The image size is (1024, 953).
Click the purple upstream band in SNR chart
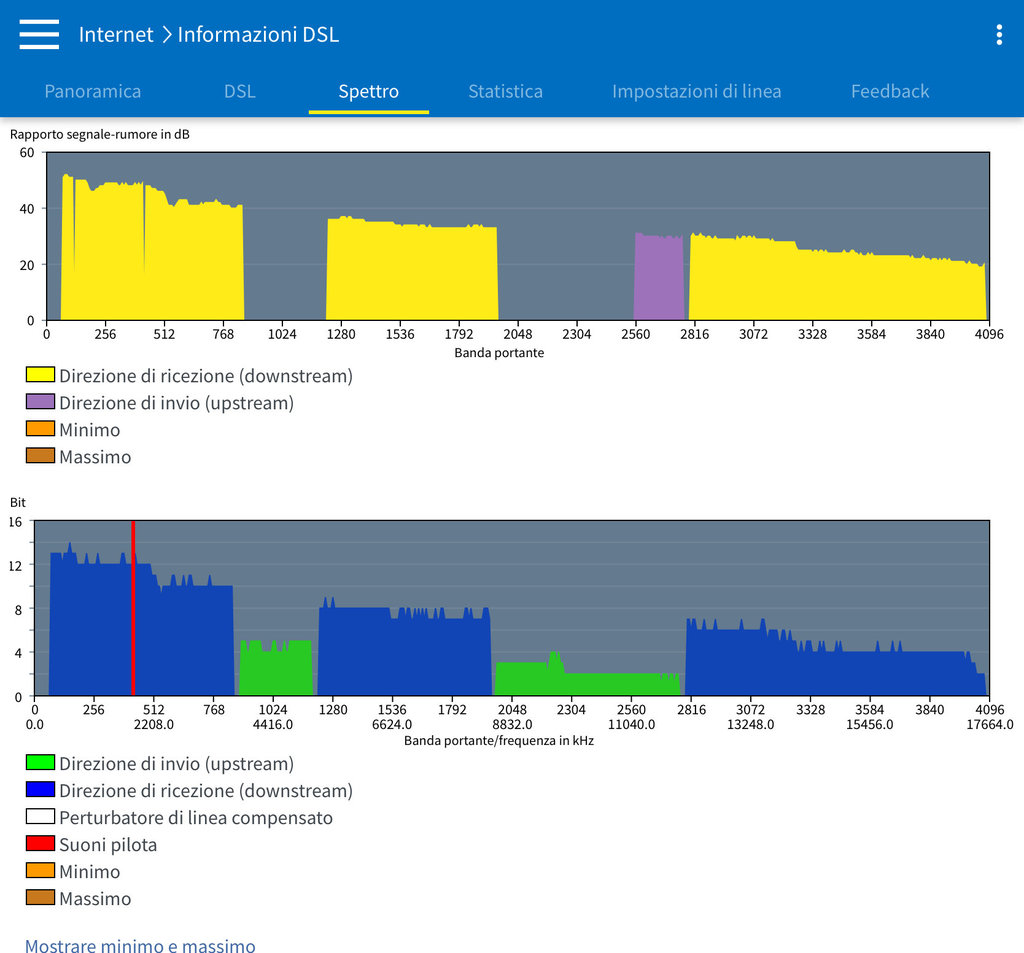(x=659, y=278)
